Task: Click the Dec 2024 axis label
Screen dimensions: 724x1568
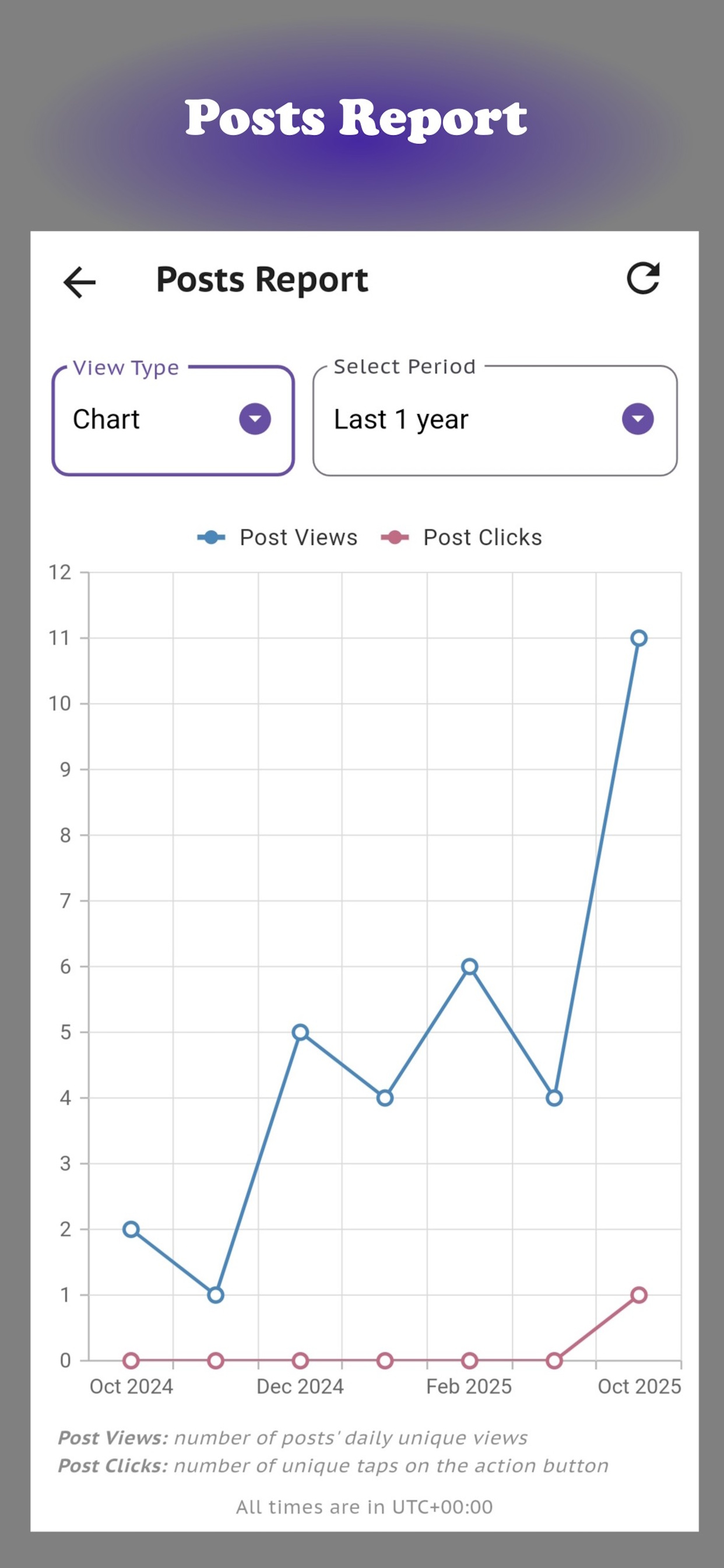Action: (300, 1387)
